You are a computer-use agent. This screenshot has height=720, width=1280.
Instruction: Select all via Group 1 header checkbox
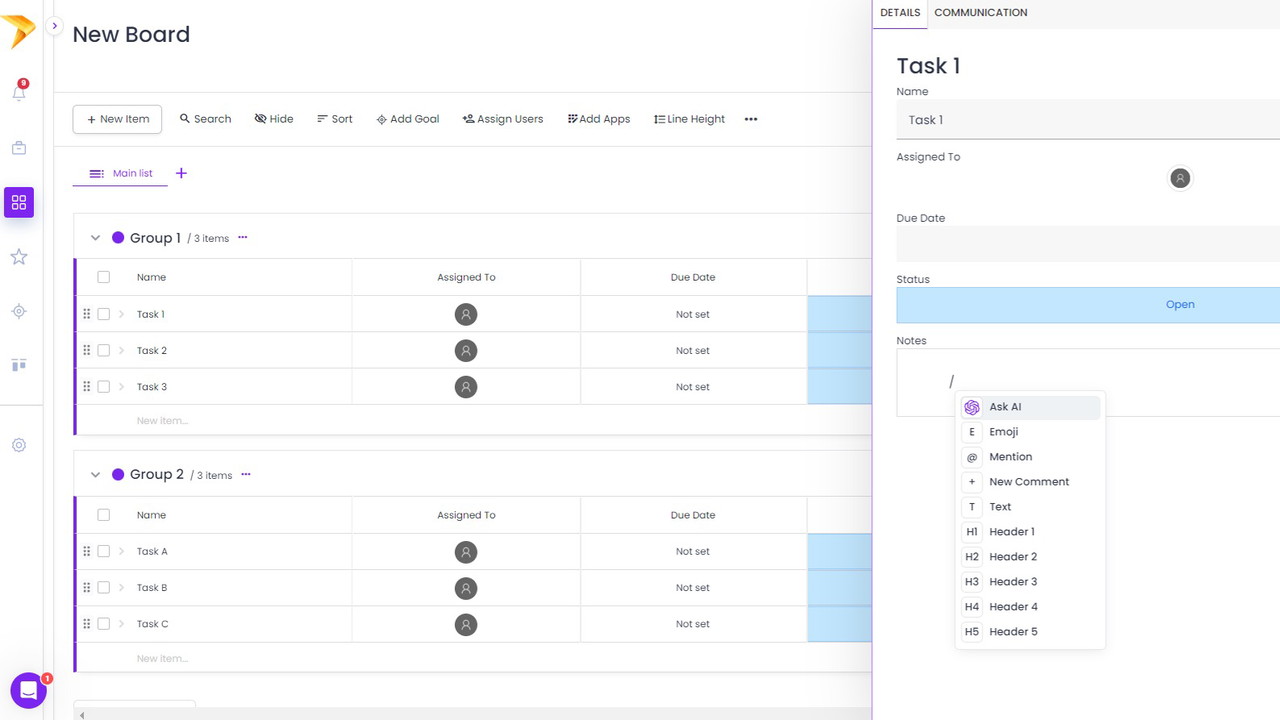pos(104,277)
